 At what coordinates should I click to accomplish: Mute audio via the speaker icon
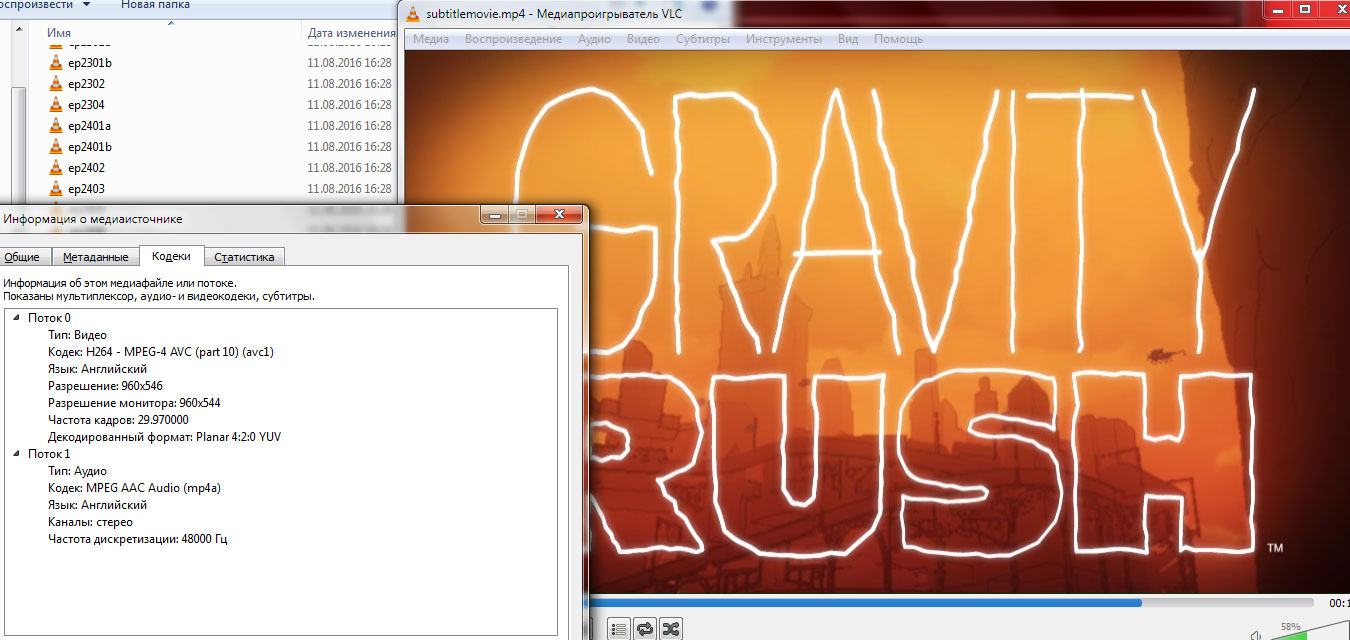1256,634
